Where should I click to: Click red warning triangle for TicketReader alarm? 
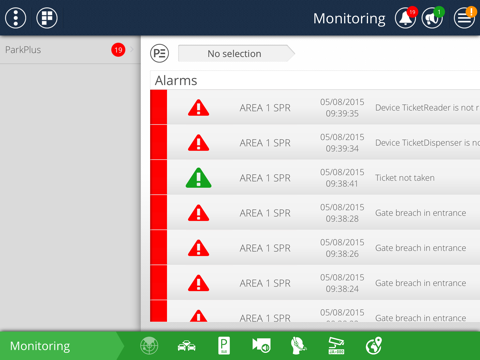tap(198, 108)
